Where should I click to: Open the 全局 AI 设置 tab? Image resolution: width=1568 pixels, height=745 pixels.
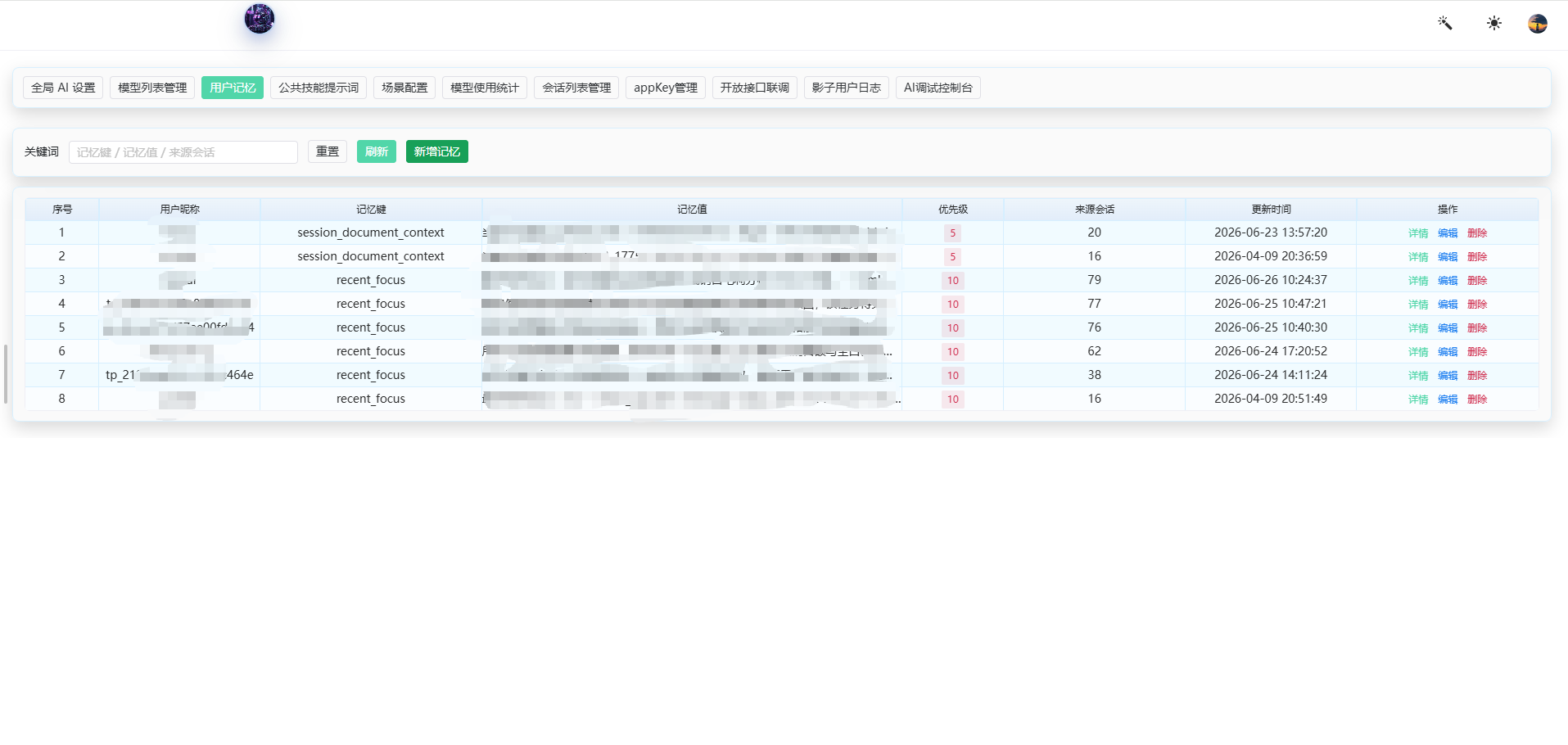63,88
